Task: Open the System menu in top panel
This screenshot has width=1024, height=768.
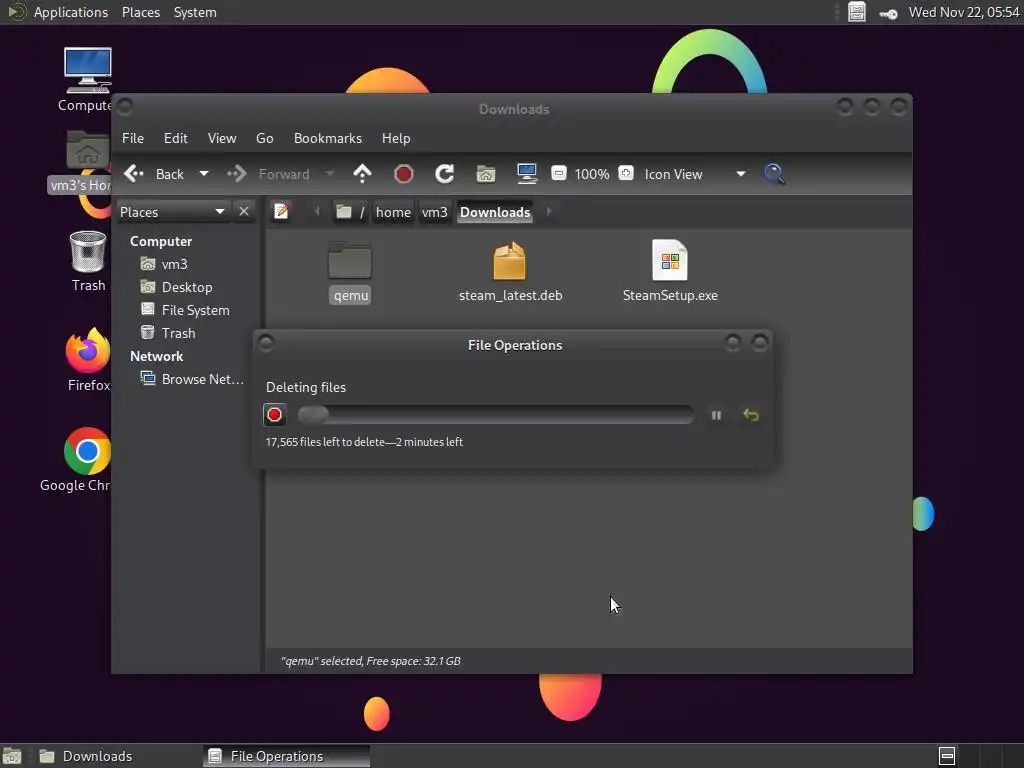Action: coord(195,12)
